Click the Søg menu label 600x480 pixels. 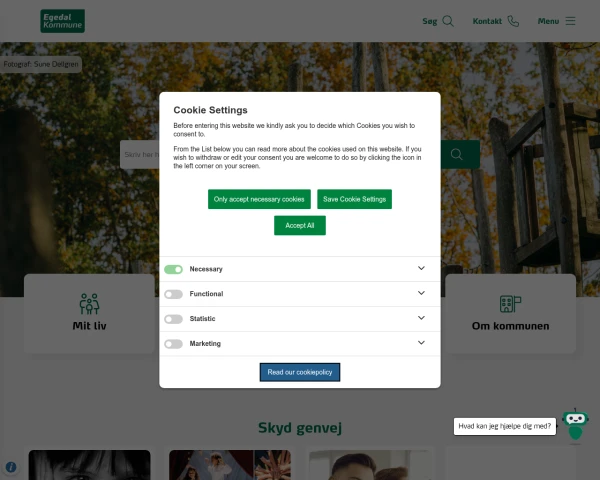(x=430, y=21)
